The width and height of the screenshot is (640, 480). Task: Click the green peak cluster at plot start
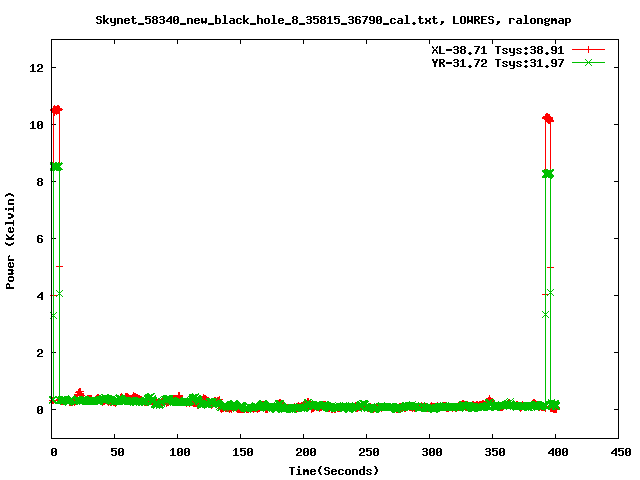(x=56, y=166)
